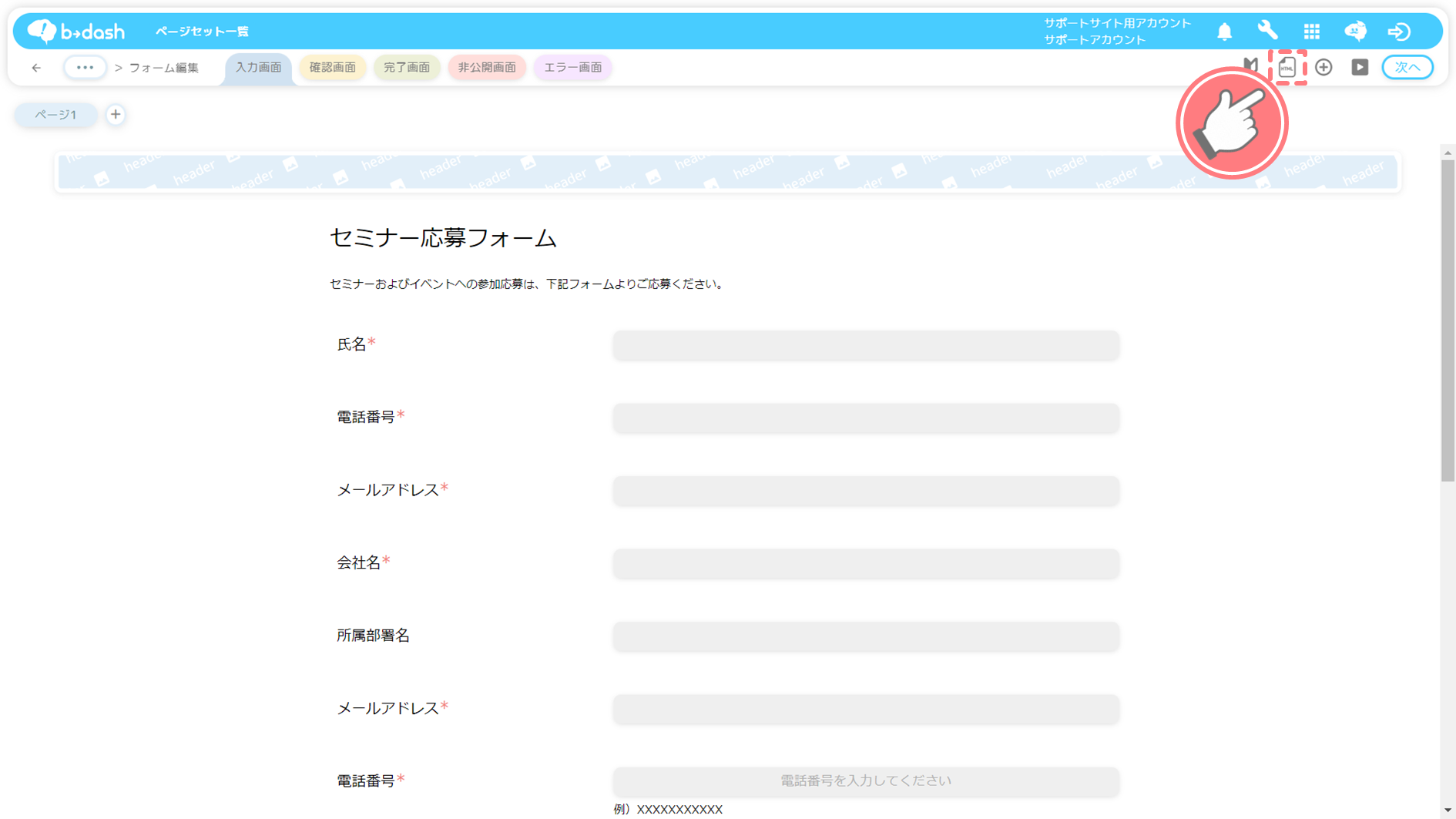This screenshot has width=1456, height=819.
Task: Switch to 確認画面 tab
Action: pyautogui.click(x=333, y=68)
